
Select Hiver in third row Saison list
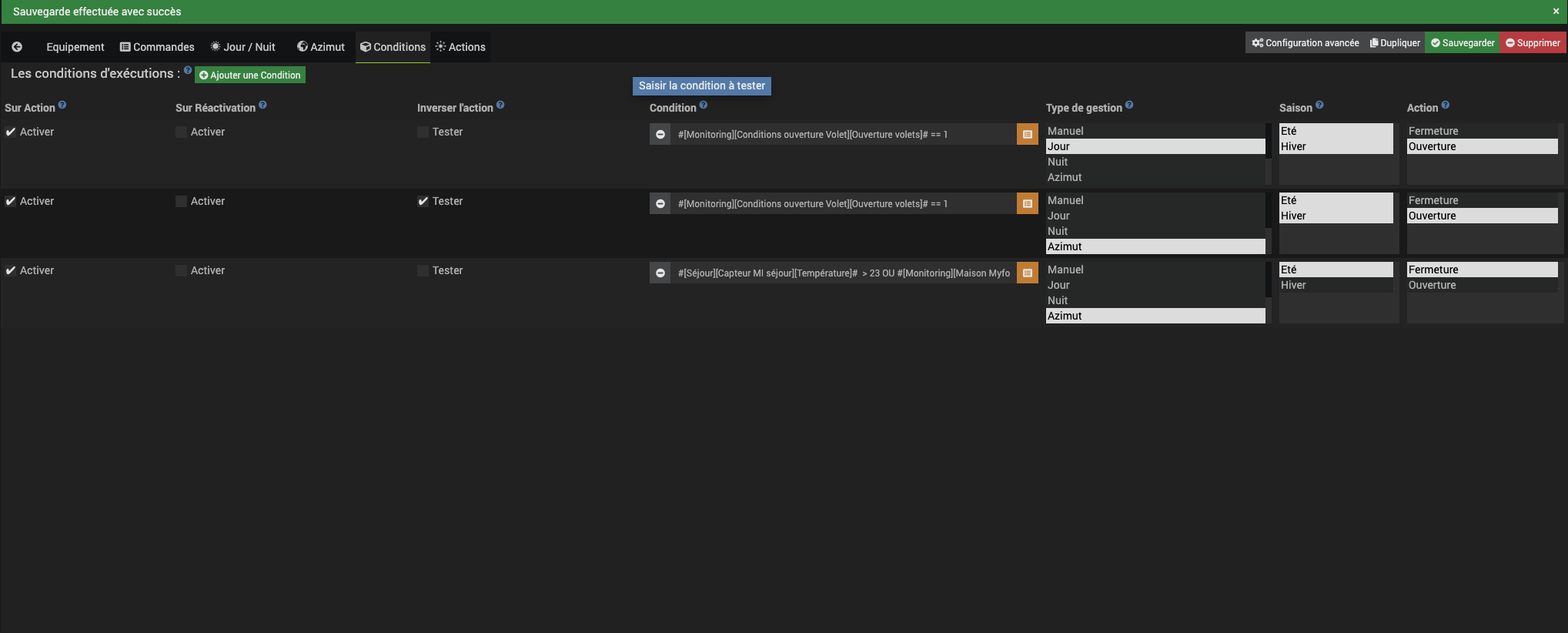tap(1336, 285)
